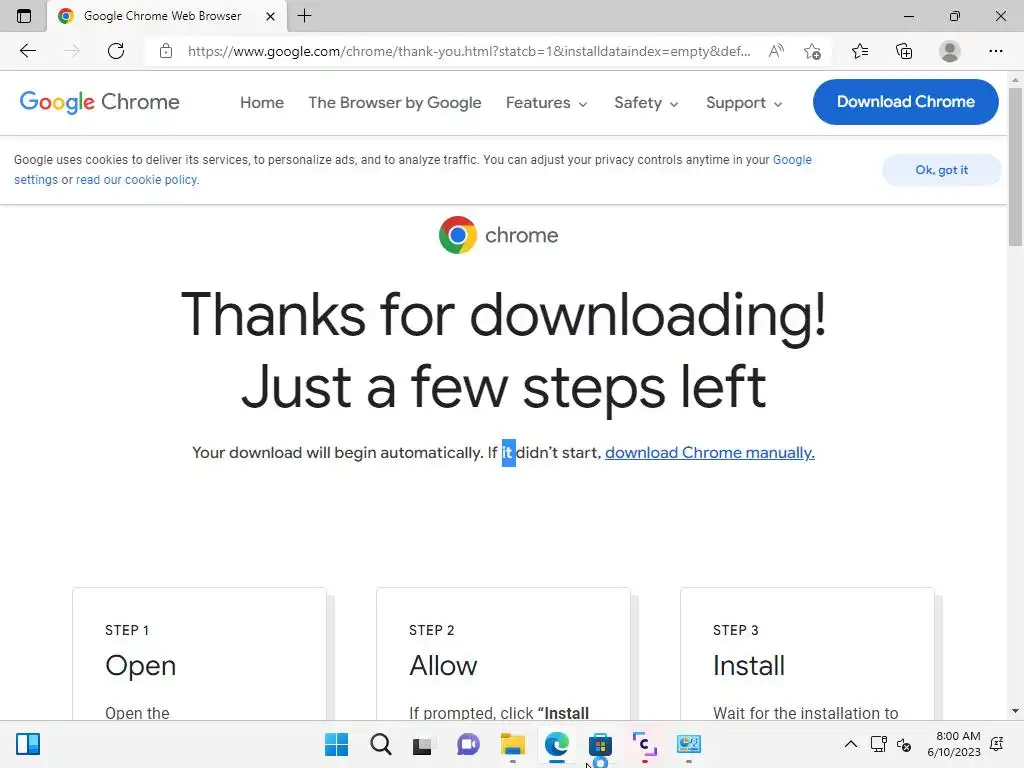Screen dimensions: 1024x768
Task: Open File Explorer from the taskbar
Action: (513, 744)
